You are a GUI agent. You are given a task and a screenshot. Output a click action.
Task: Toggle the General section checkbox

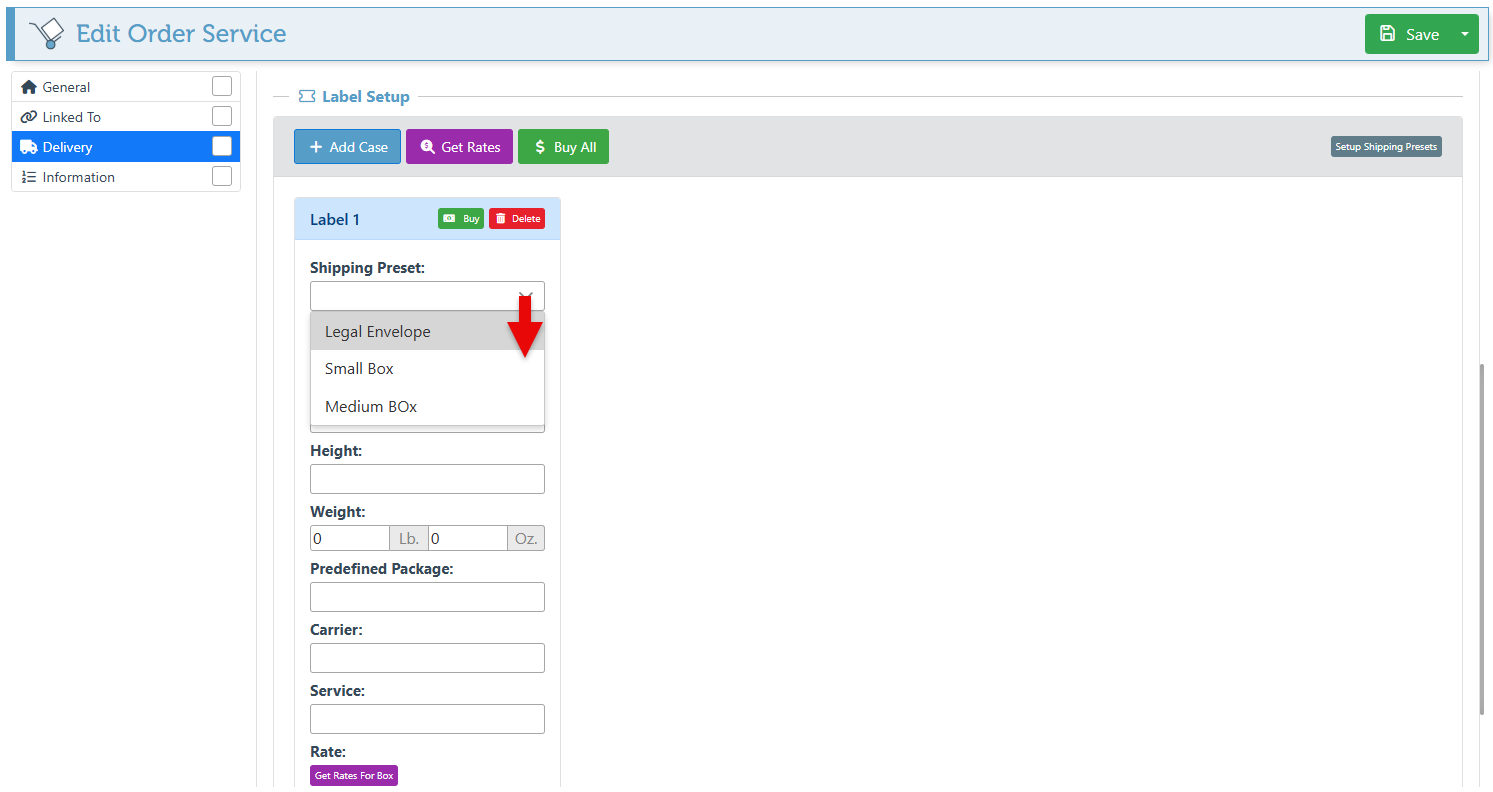(222, 87)
